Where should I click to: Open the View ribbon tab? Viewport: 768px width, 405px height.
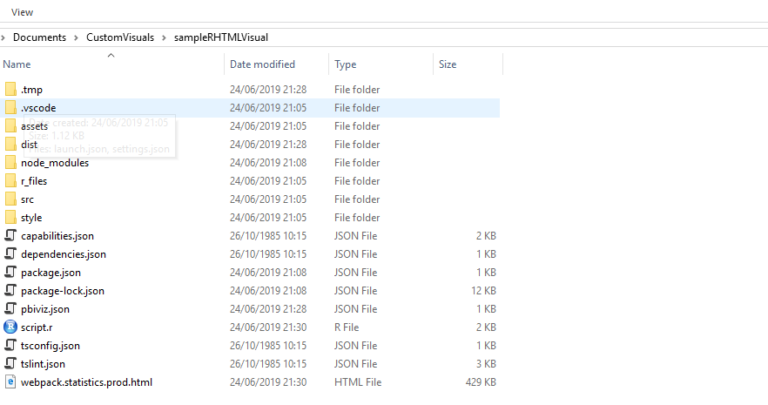pyautogui.click(x=22, y=12)
